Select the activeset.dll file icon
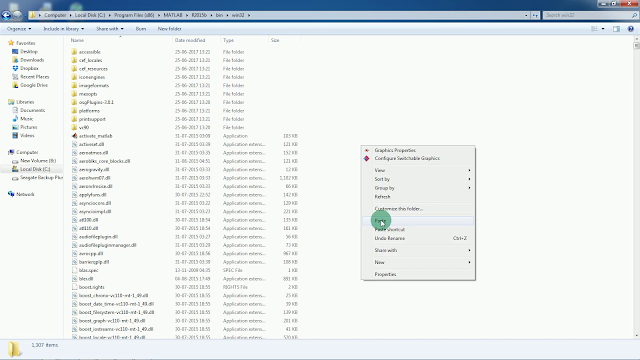Image resolution: width=640 pixels, height=360 pixels. [x=74, y=144]
